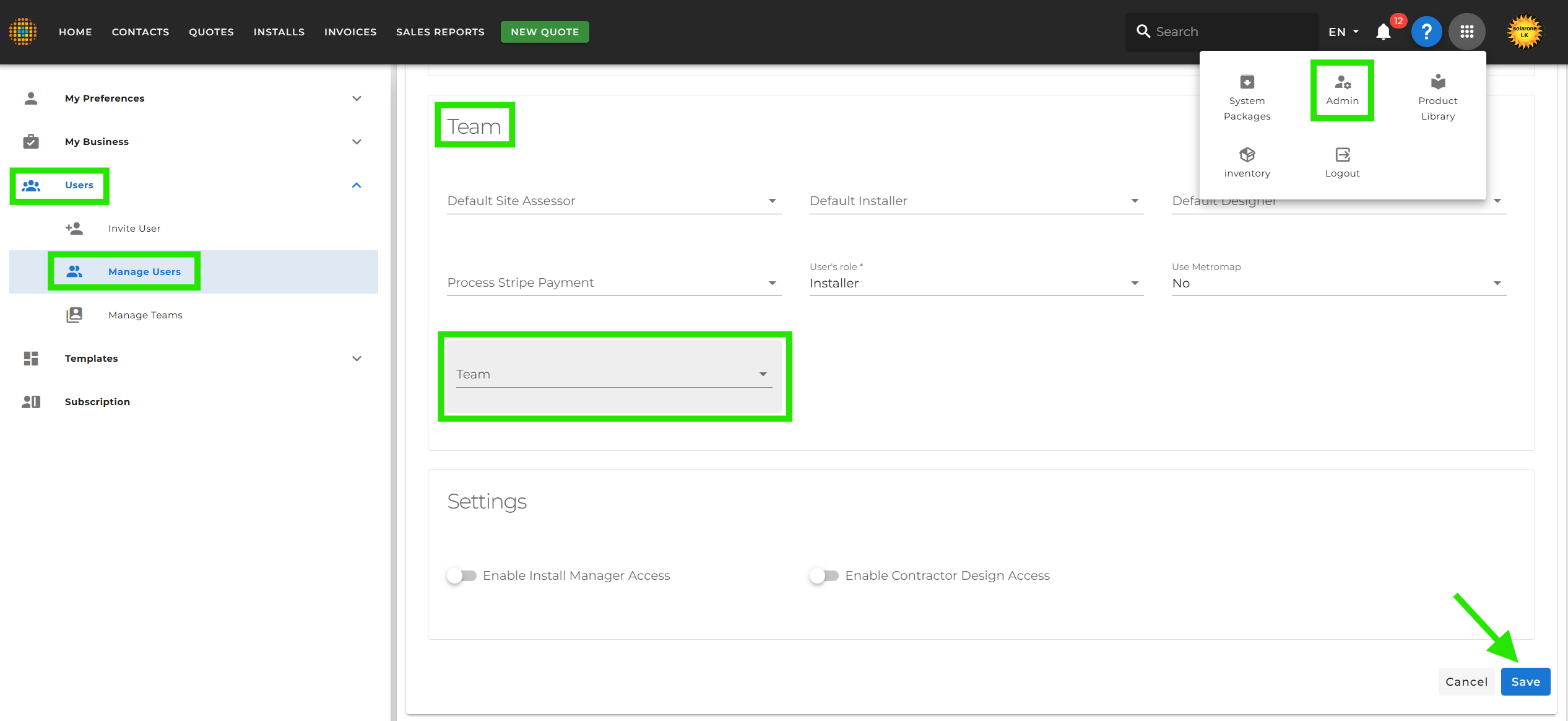Open the Team dropdown

[613, 374]
